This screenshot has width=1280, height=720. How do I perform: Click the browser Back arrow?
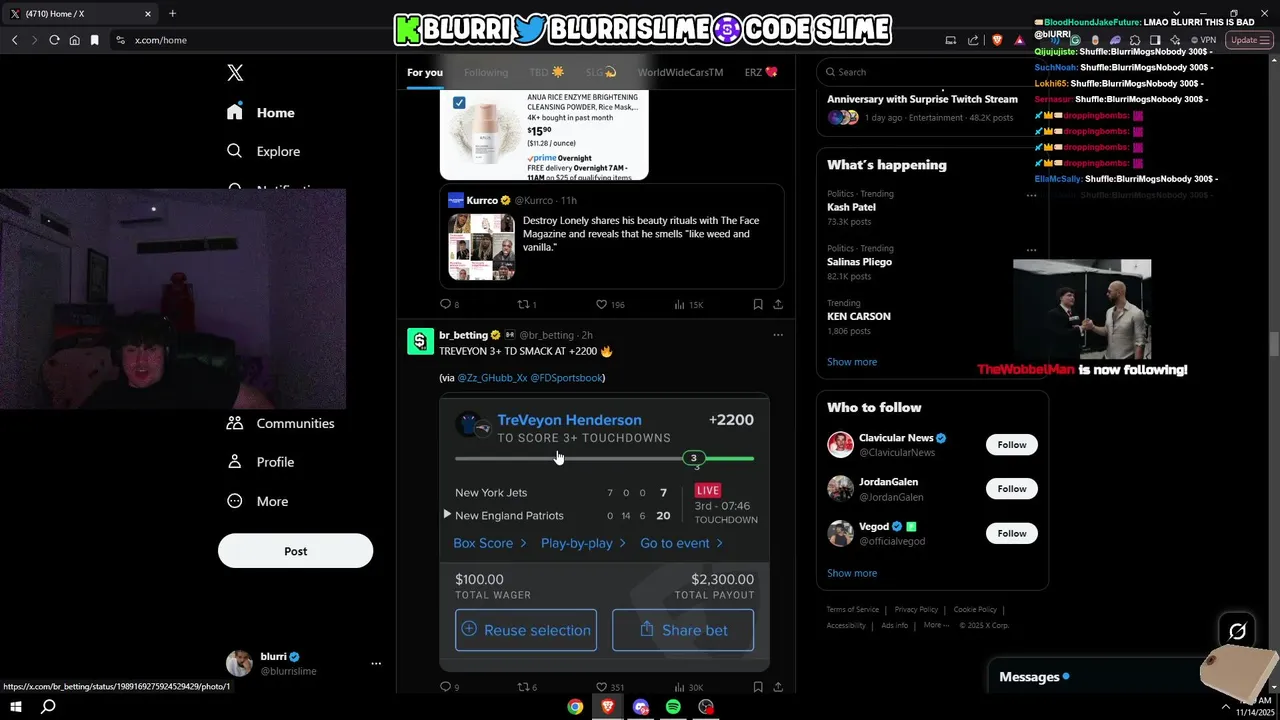click(x=14, y=40)
